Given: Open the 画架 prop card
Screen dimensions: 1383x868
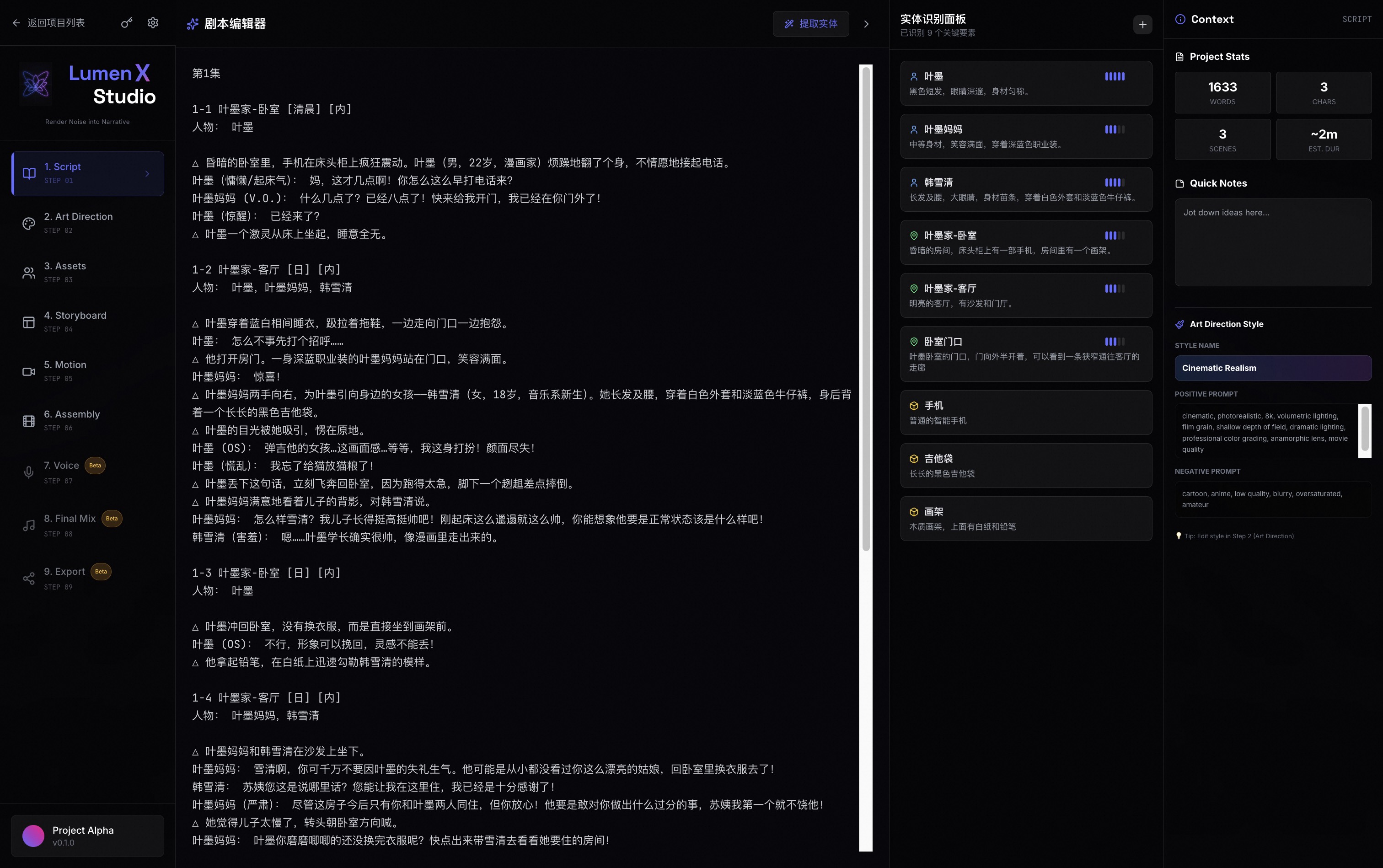Looking at the screenshot, I should 1026,519.
